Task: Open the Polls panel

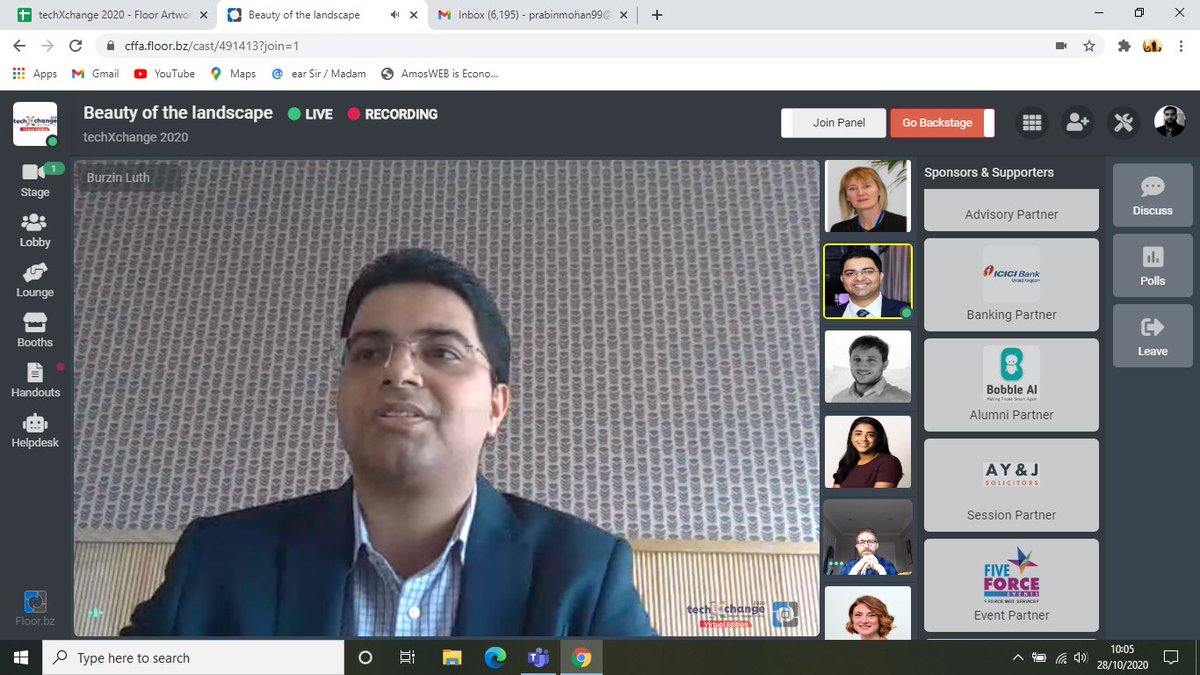Action: pos(1152,265)
